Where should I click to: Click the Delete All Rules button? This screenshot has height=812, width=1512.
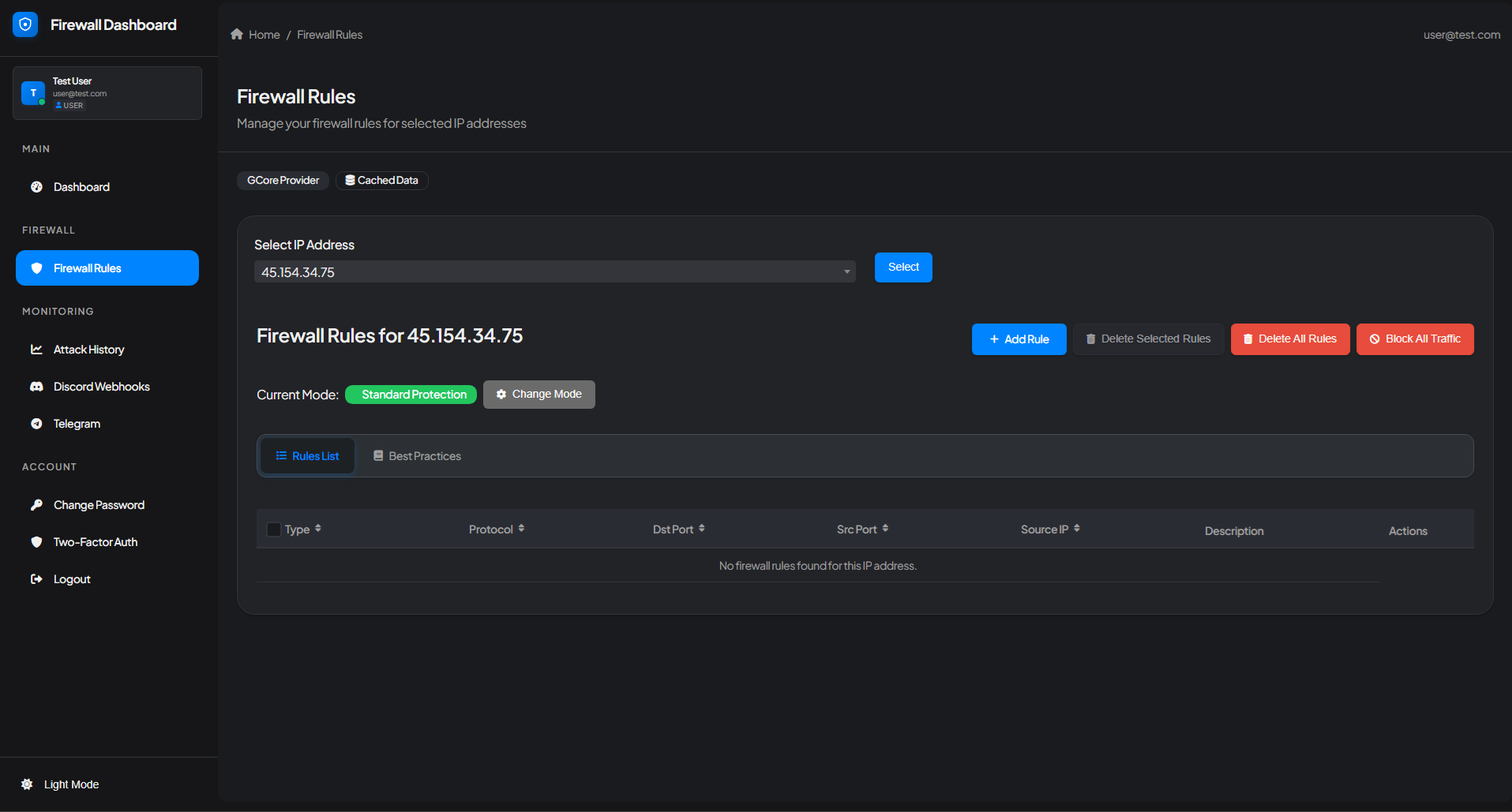coord(1290,339)
